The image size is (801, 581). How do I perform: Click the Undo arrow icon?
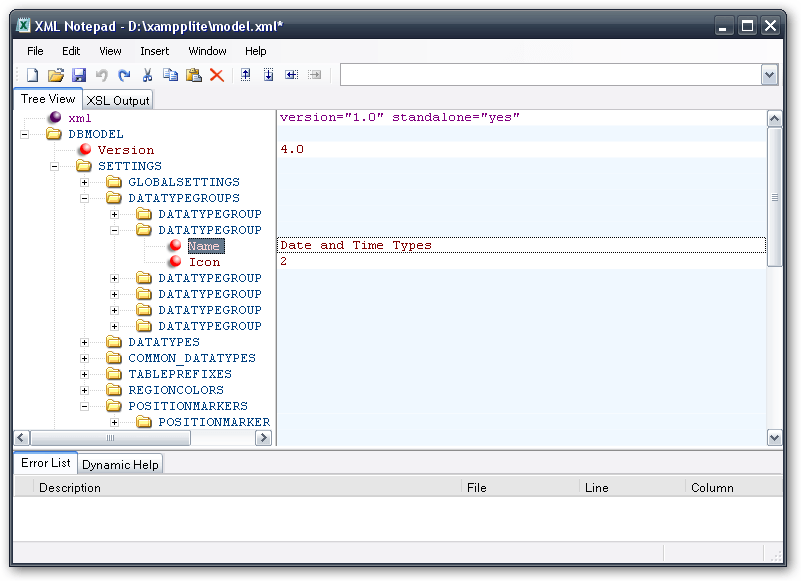click(x=102, y=75)
